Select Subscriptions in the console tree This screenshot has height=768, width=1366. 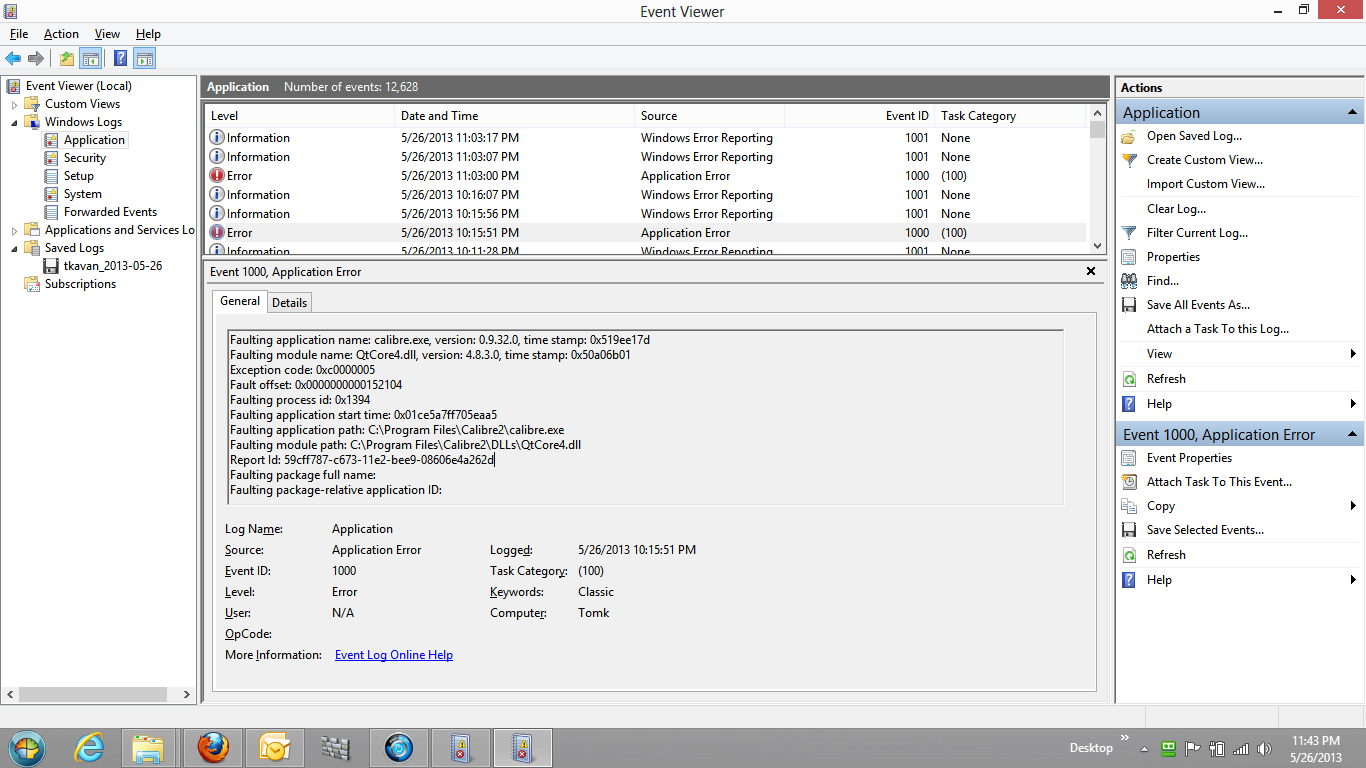80,284
